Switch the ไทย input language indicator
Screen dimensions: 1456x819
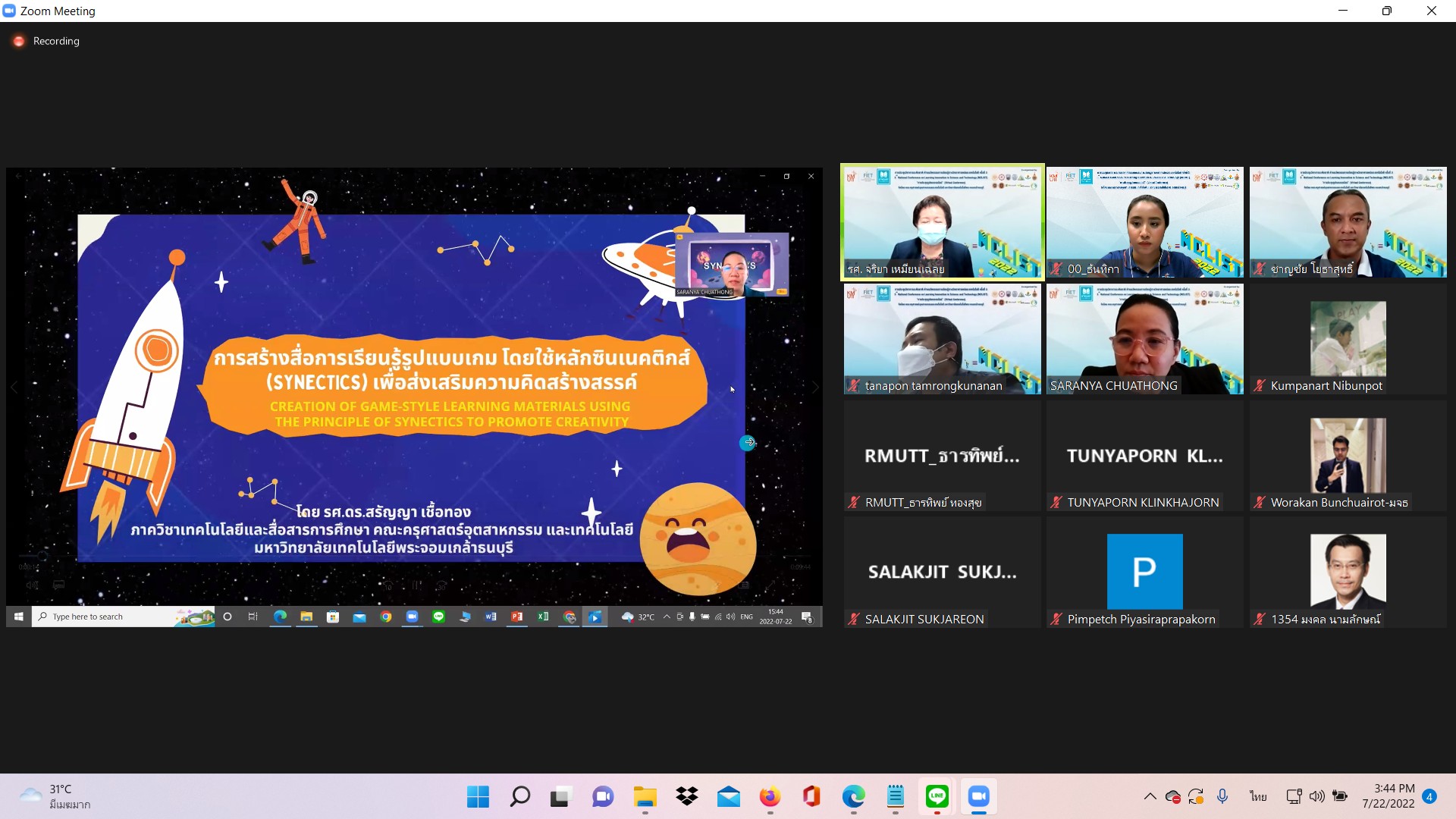pyautogui.click(x=1259, y=796)
